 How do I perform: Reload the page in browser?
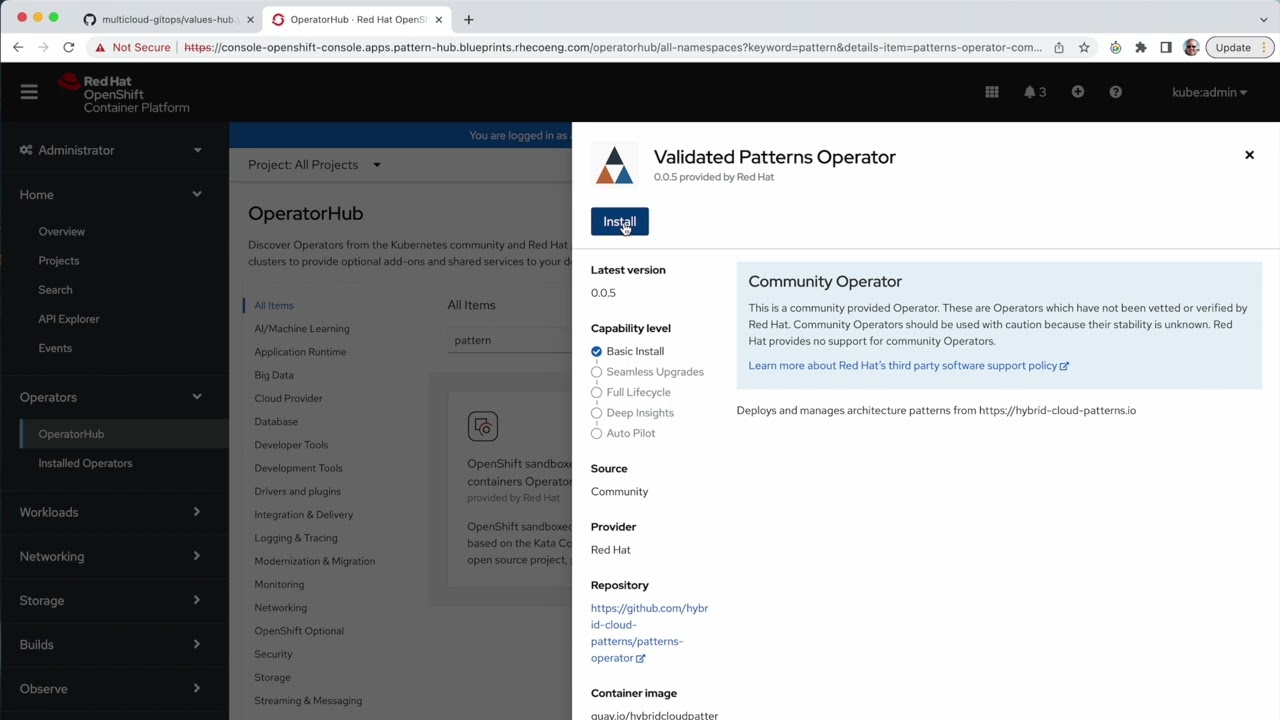tap(68, 47)
